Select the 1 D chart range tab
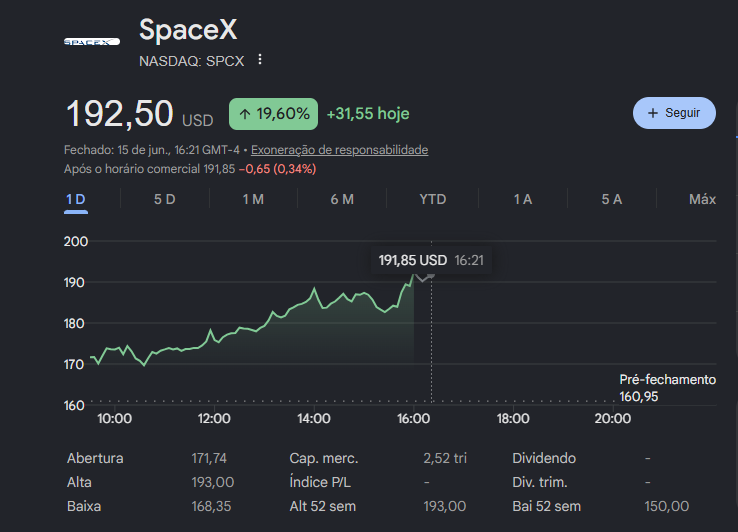 tap(76, 200)
